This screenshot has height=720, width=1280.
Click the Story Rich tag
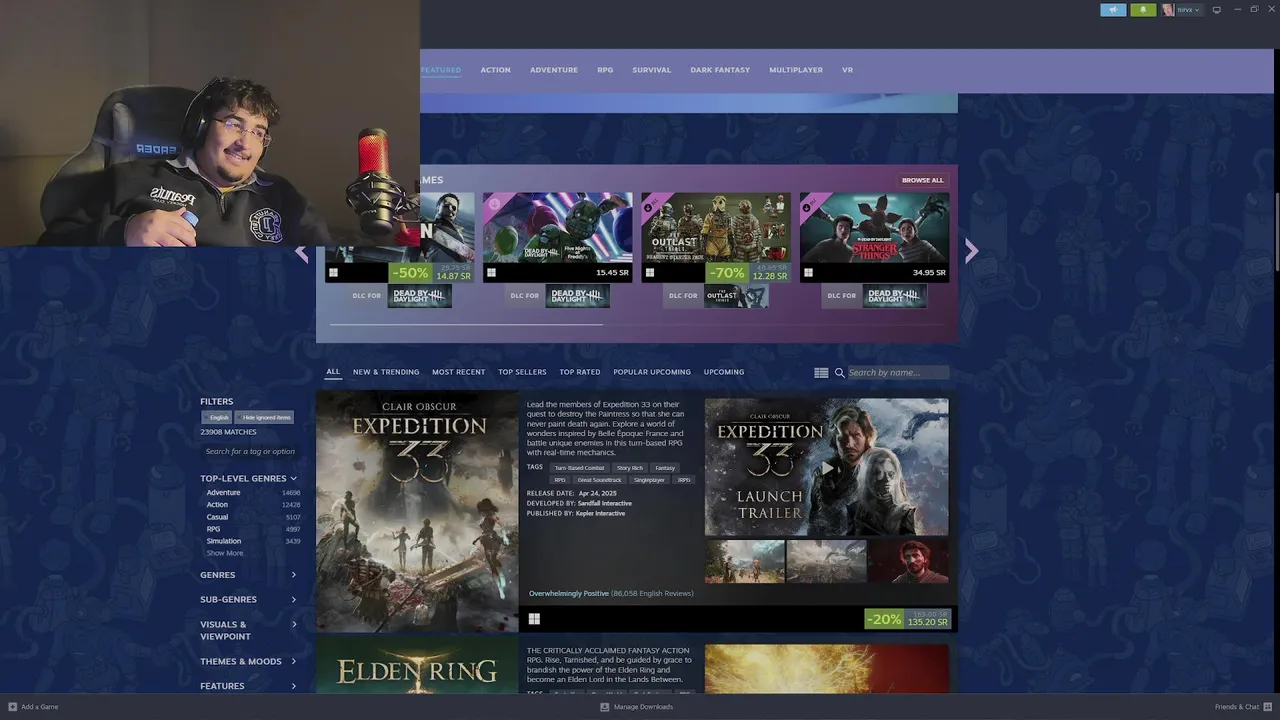click(630, 468)
